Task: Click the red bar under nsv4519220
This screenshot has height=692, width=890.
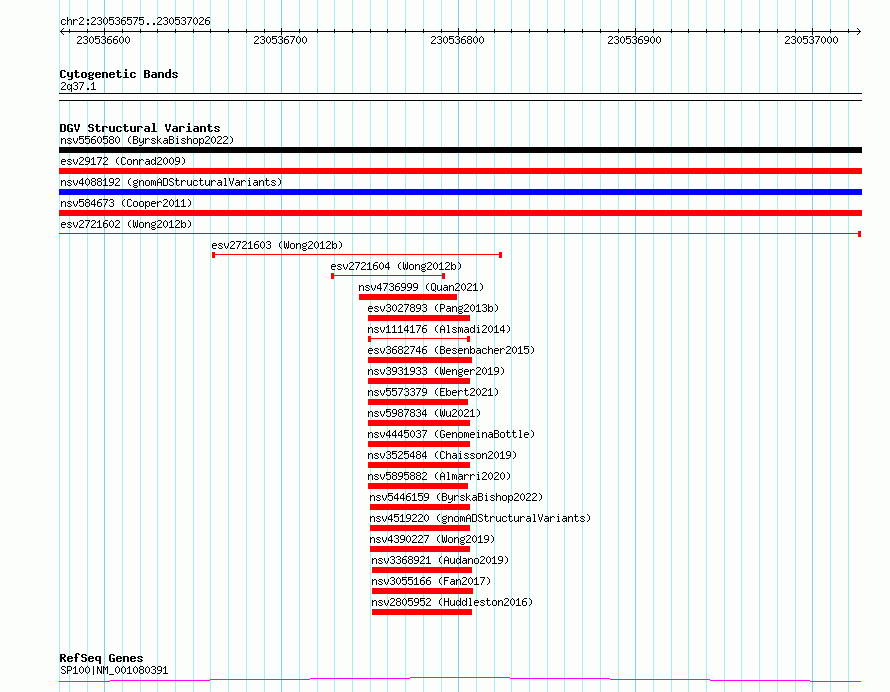Action: 420,528
